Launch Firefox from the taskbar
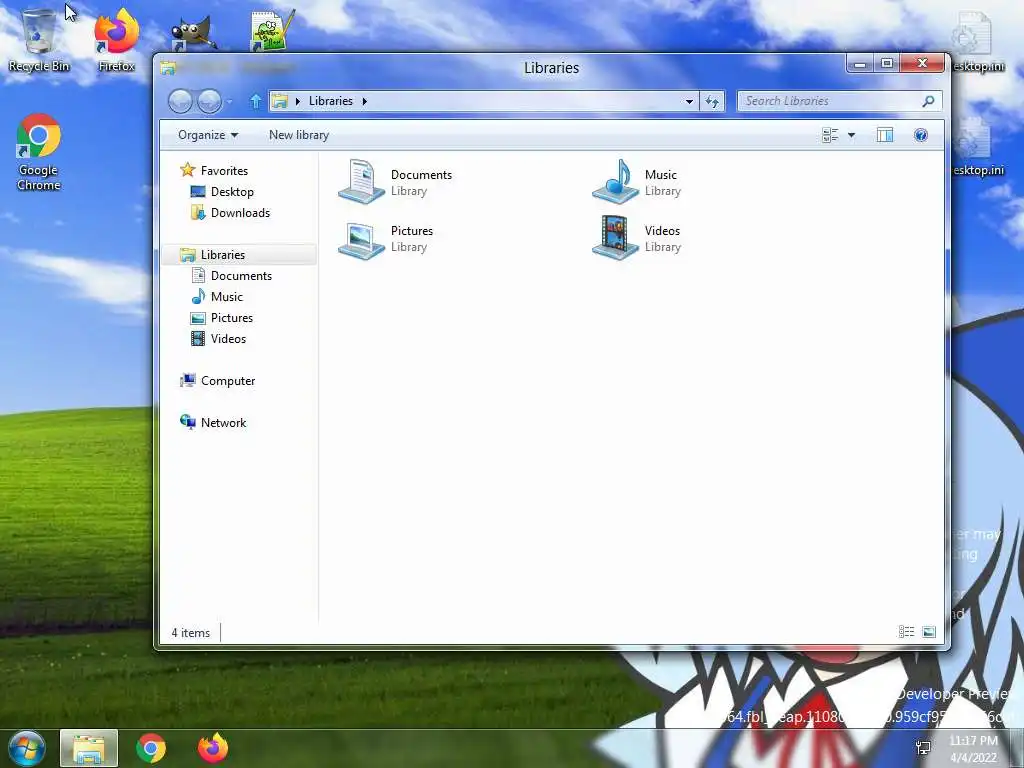The width and height of the screenshot is (1024, 768). [213, 748]
